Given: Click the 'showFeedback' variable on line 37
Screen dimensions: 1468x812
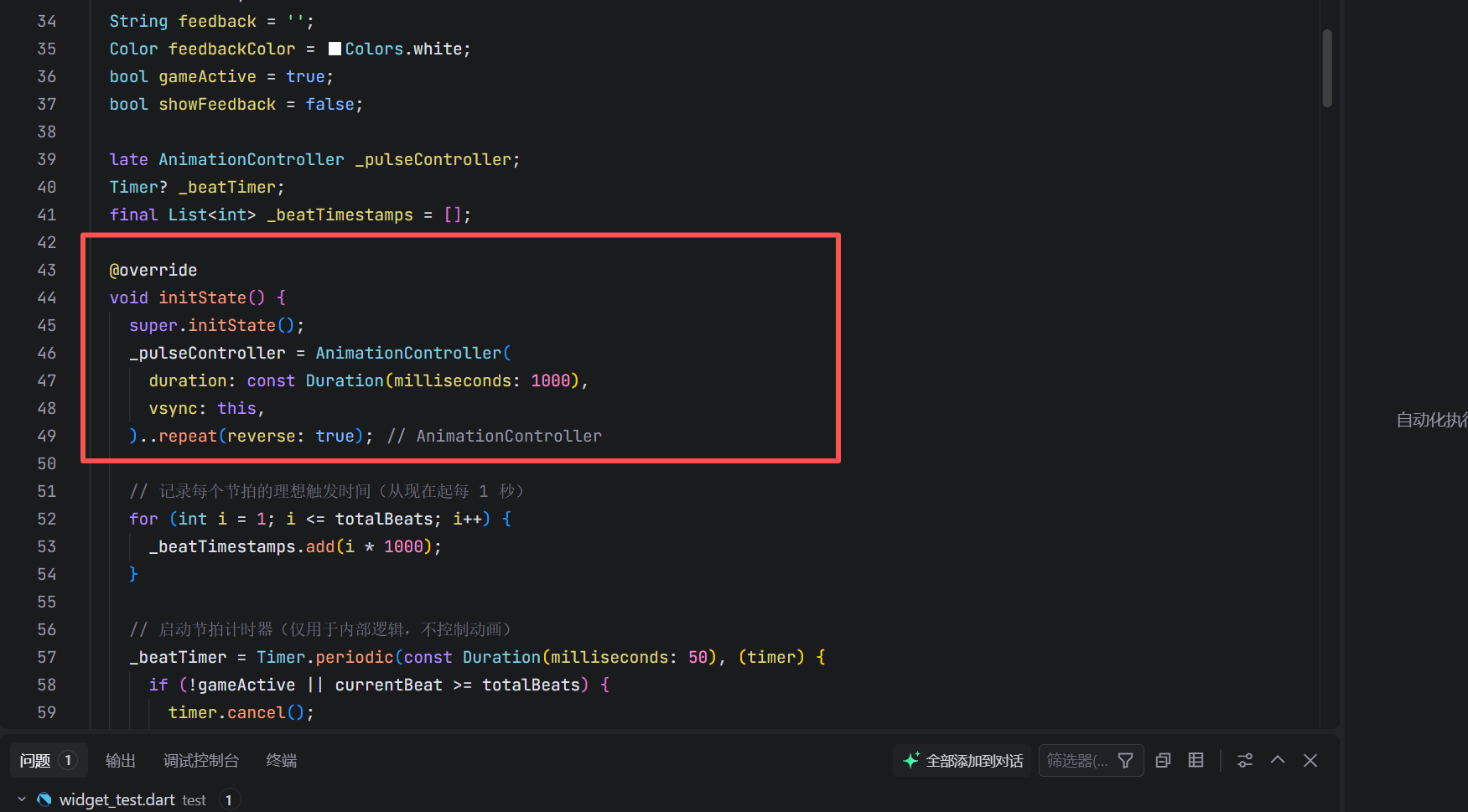Looking at the screenshot, I should pos(217,104).
